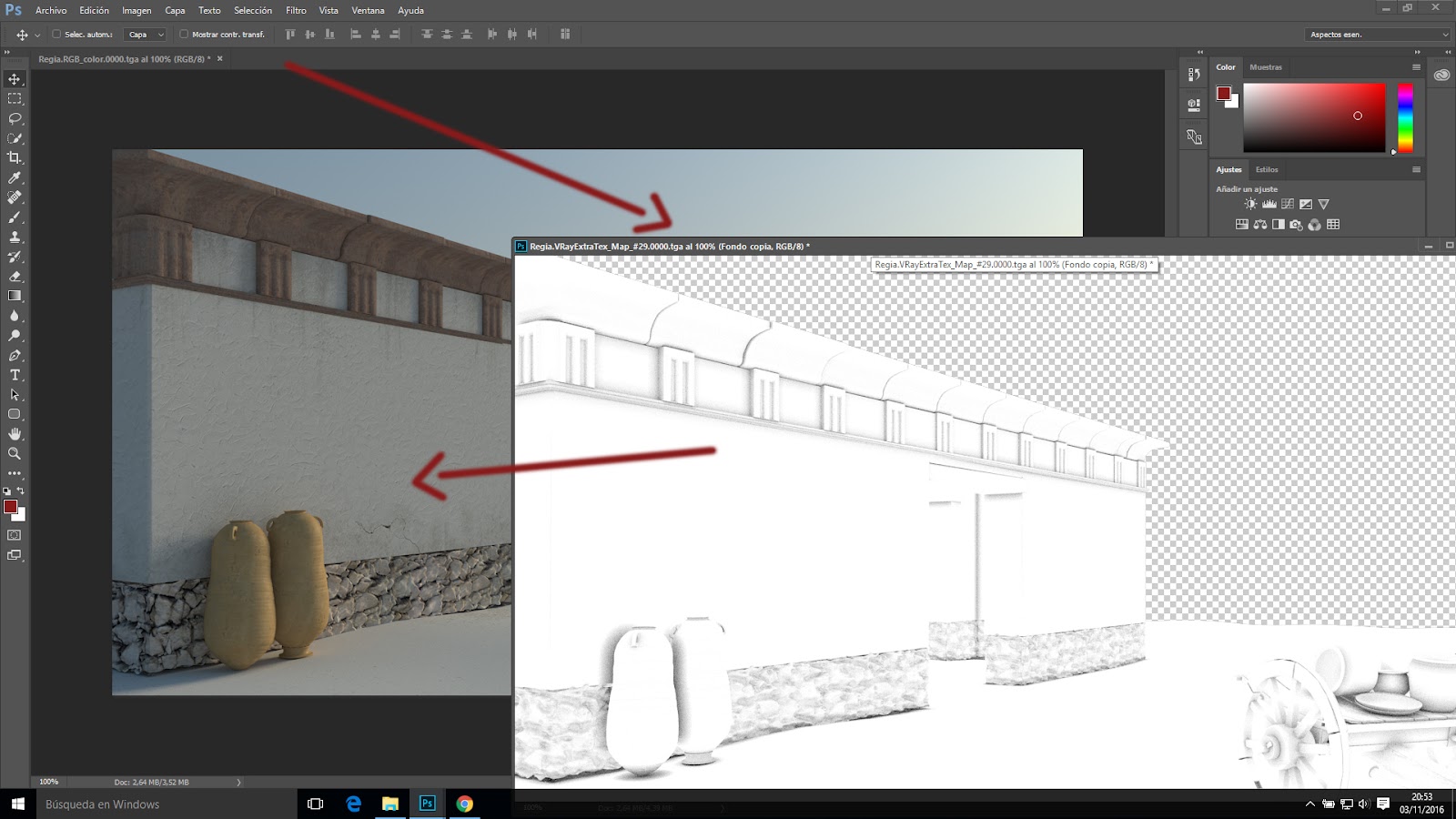Add a Levels adjustment

1269,205
